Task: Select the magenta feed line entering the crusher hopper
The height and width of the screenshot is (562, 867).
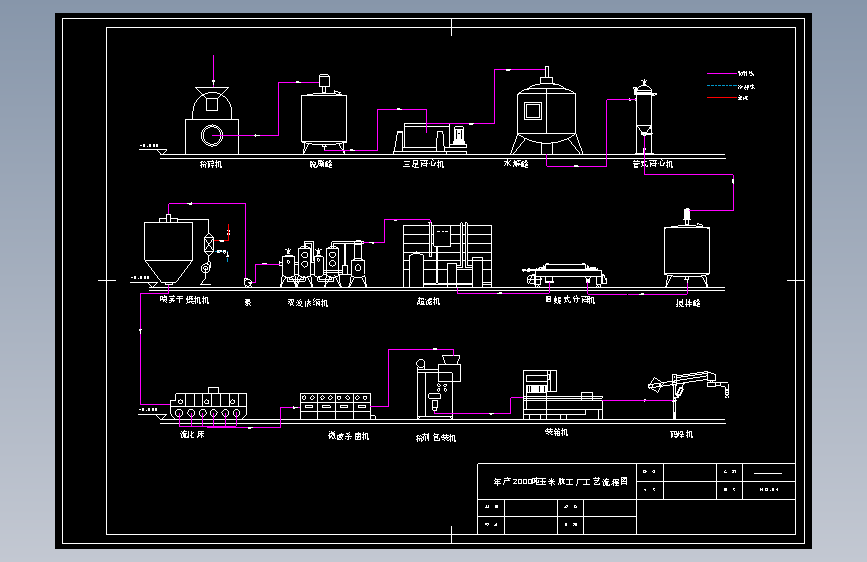Action: 213,70
